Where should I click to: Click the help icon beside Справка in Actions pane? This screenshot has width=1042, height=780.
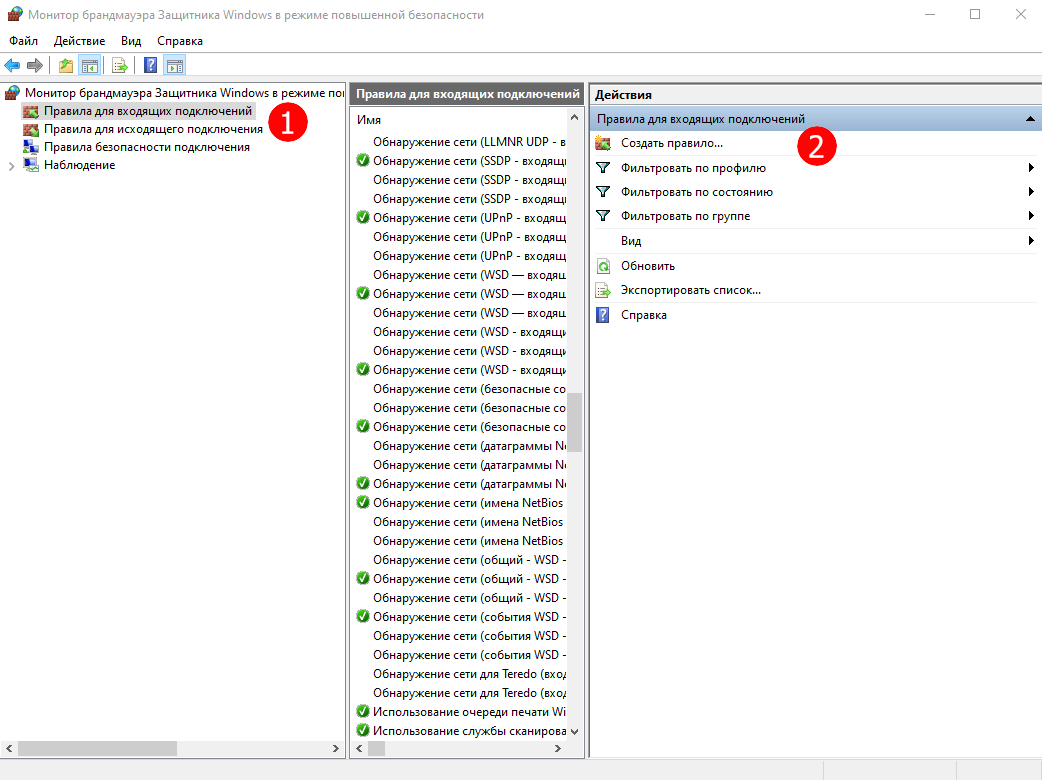pyautogui.click(x=603, y=315)
